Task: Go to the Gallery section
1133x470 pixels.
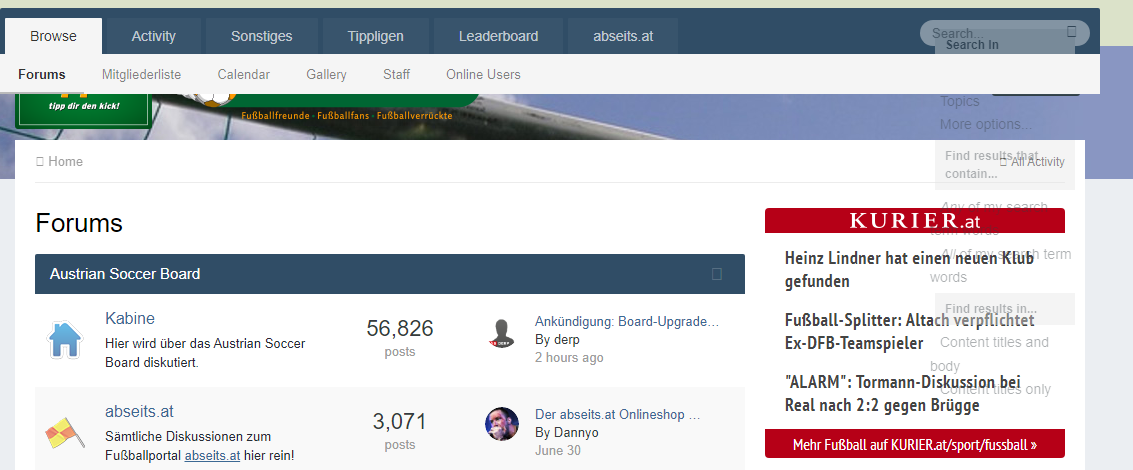Action: pos(327,74)
